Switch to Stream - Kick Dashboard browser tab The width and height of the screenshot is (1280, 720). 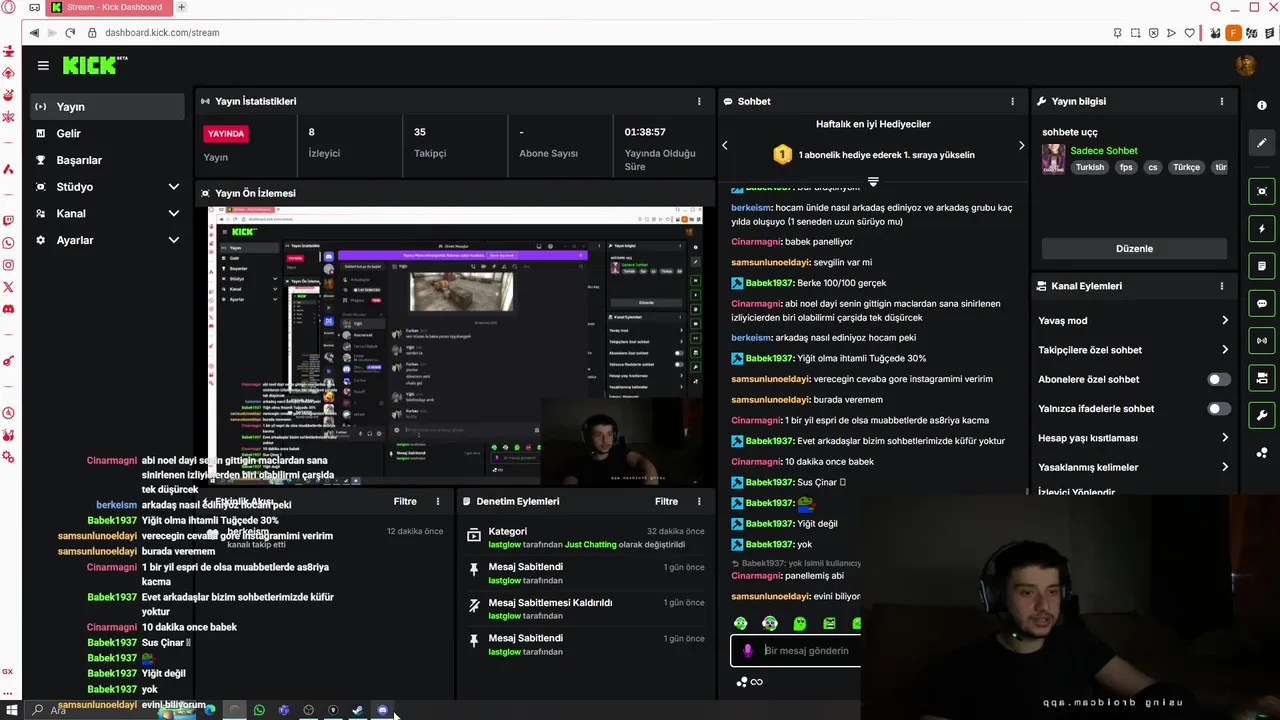pos(110,7)
